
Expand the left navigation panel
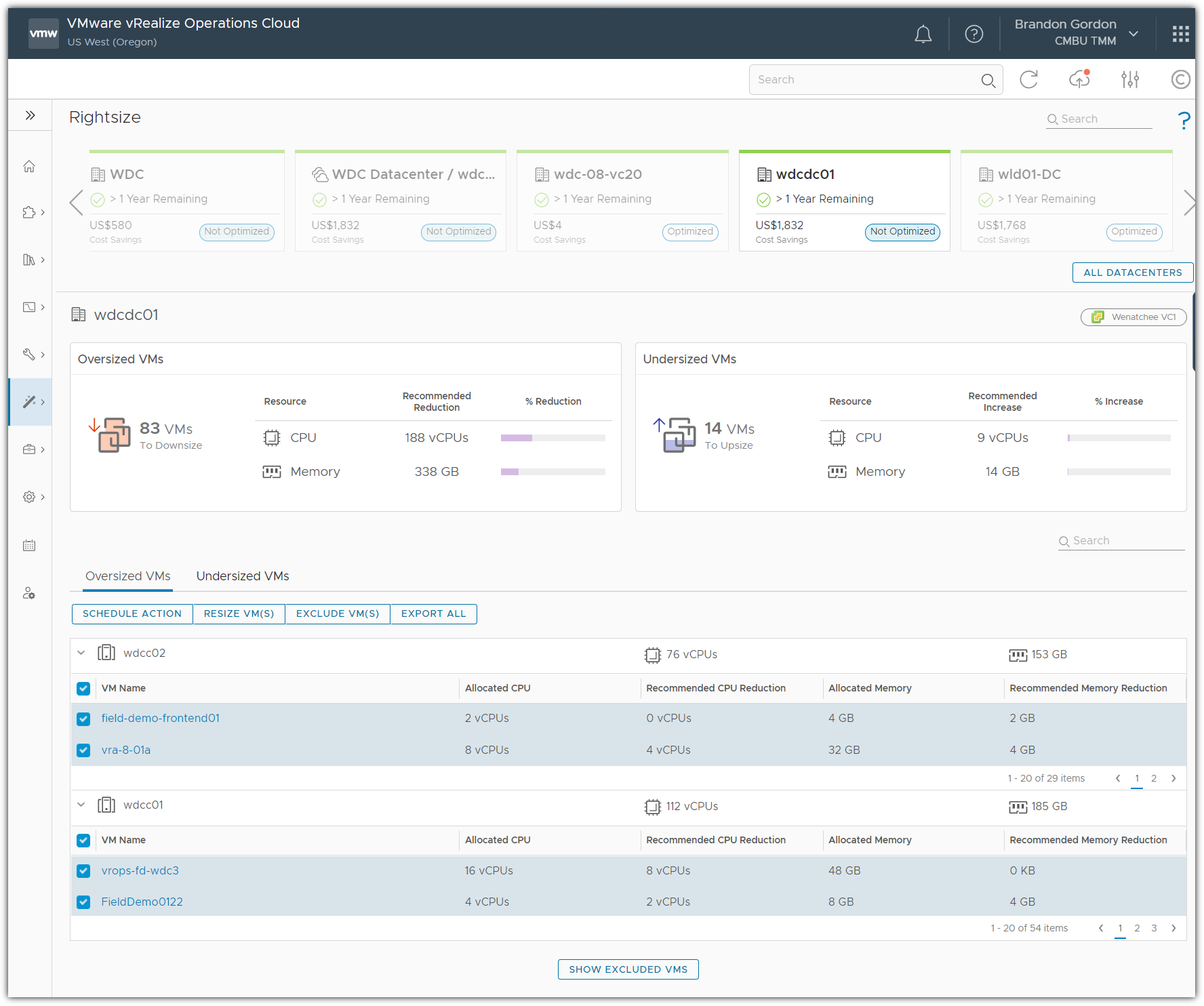coord(30,115)
